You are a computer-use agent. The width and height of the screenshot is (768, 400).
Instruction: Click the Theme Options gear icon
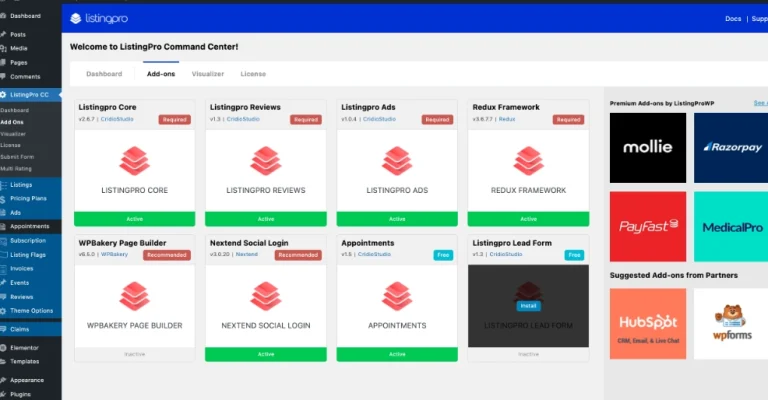tap(5, 310)
